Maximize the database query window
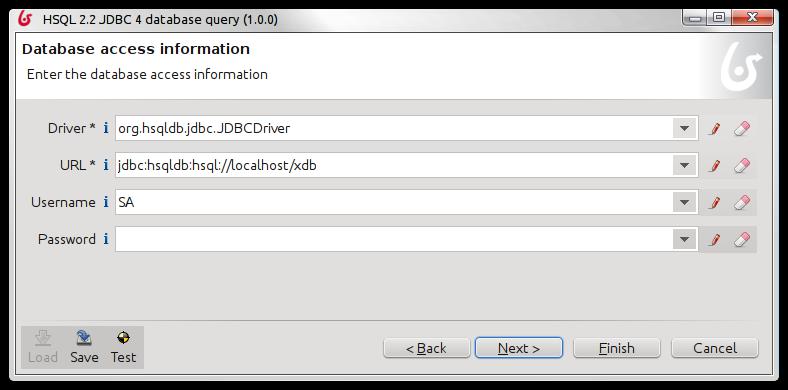 click(x=719, y=18)
